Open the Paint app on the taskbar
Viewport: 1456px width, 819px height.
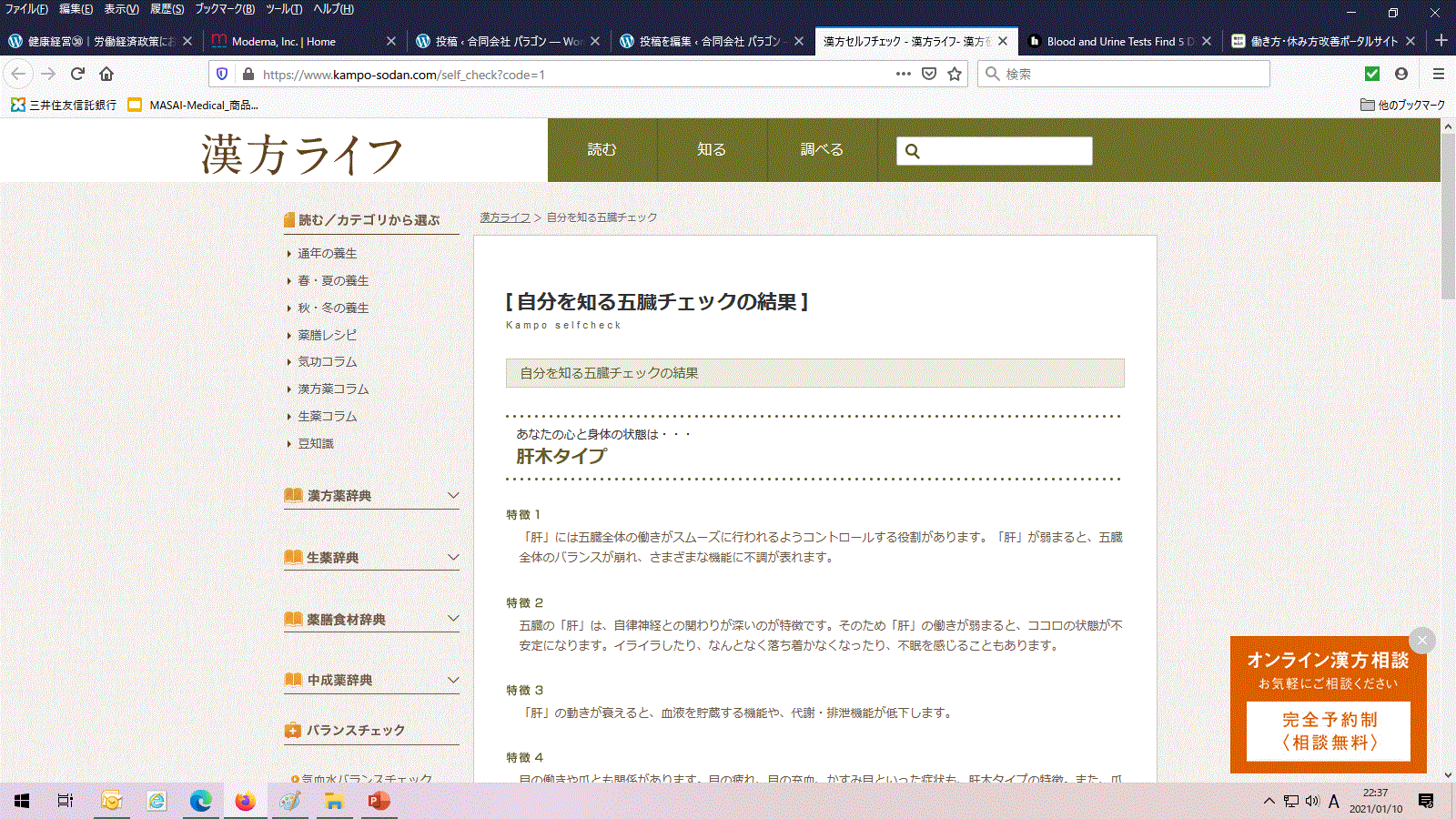click(290, 801)
